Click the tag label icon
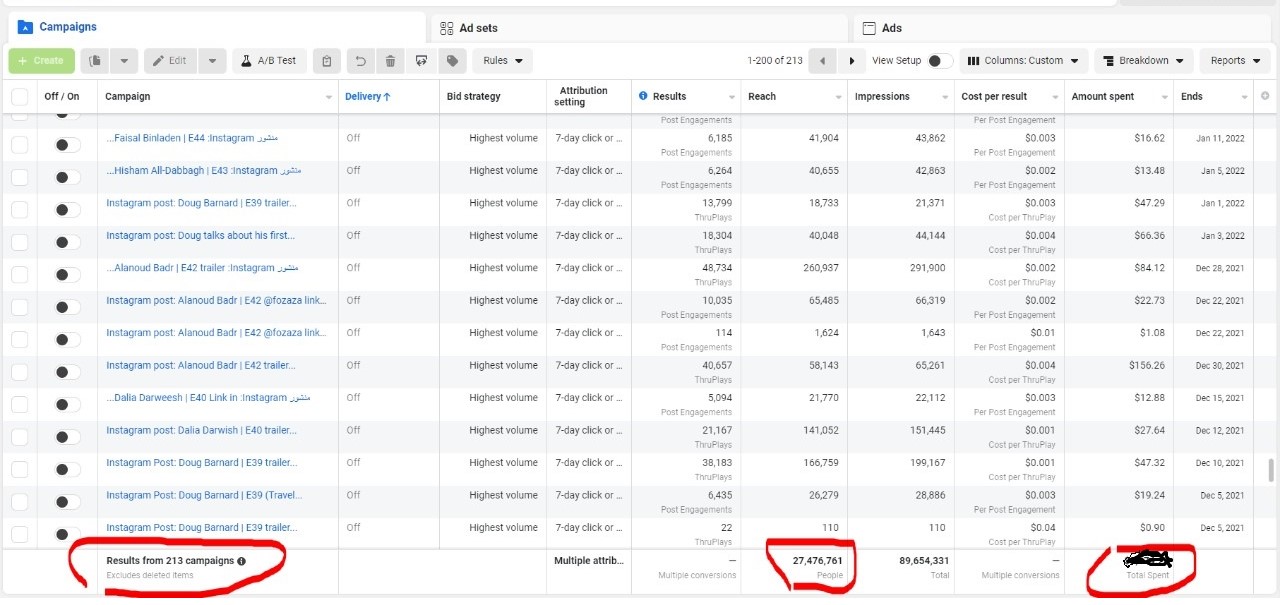The width and height of the screenshot is (1280, 605). (x=453, y=61)
